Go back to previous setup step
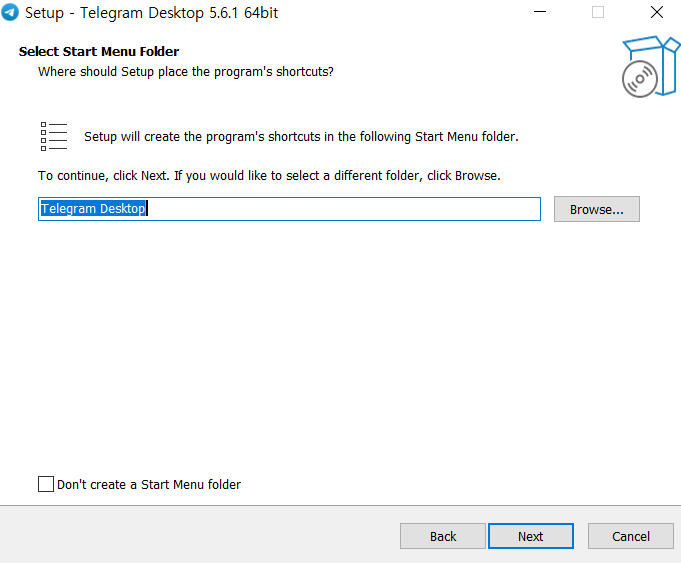This screenshot has height=563, width=681. pos(443,536)
